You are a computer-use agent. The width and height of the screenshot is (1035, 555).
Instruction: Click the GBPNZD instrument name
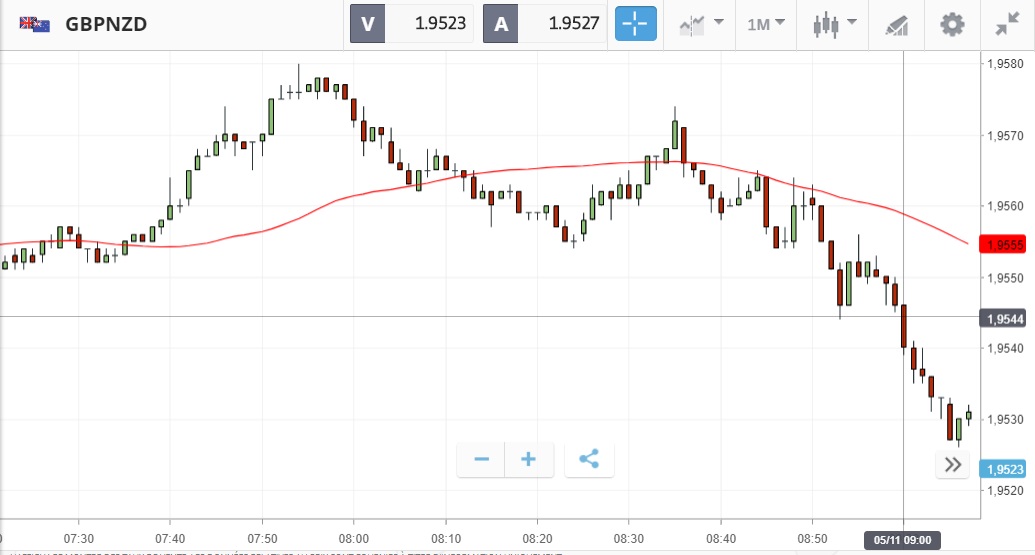tap(106, 24)
